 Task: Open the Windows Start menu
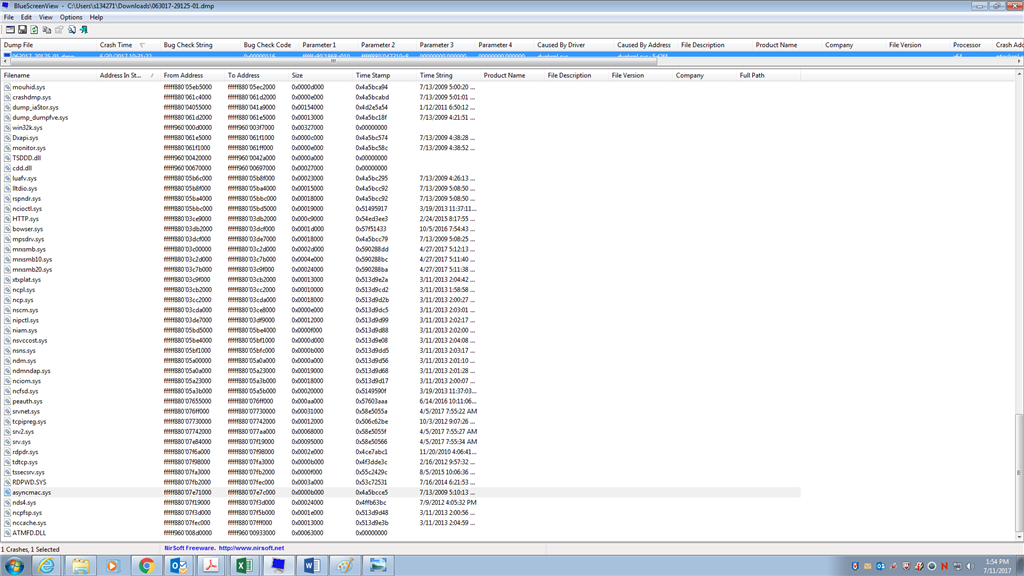(x=14, y=566)
